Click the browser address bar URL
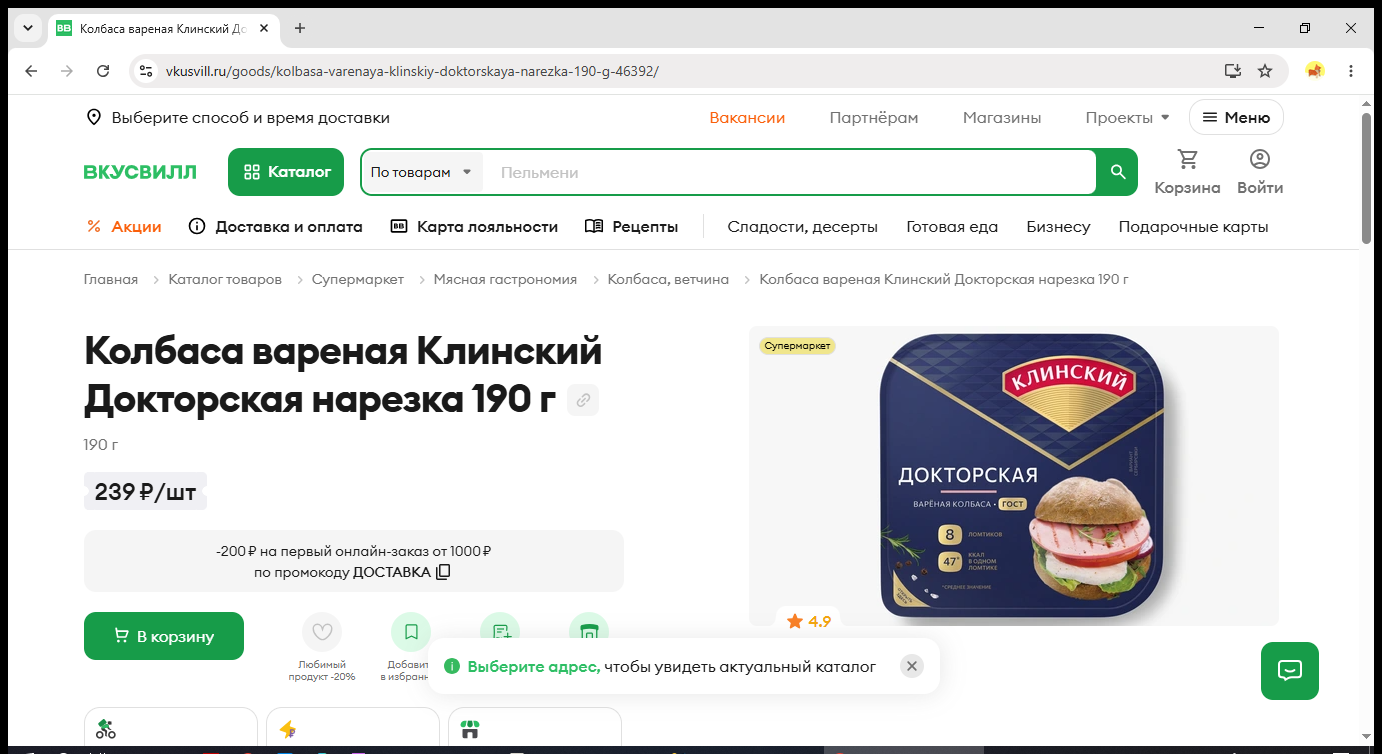1382x754 pixels. [x=412, y=71]
